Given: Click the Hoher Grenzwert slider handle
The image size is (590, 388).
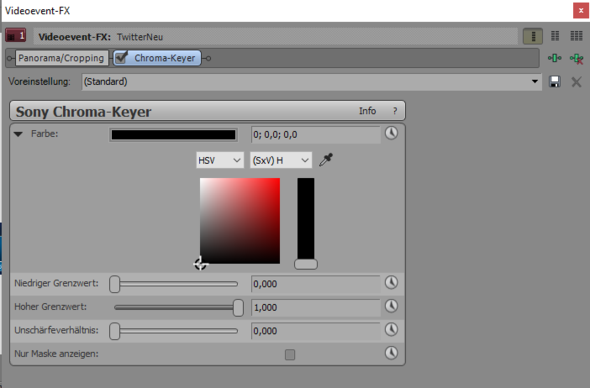Looking at the screenshot, I should (238, 307).
